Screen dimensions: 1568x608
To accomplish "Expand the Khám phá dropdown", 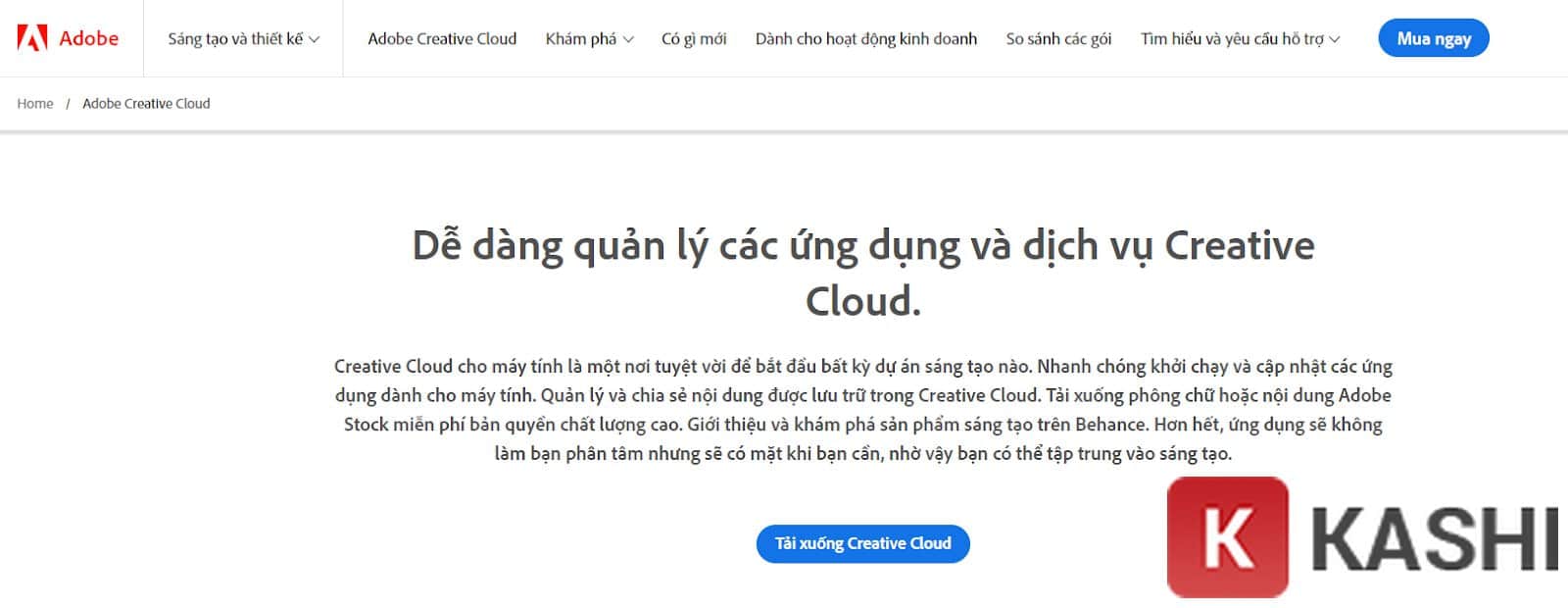I will coord(589,39).
